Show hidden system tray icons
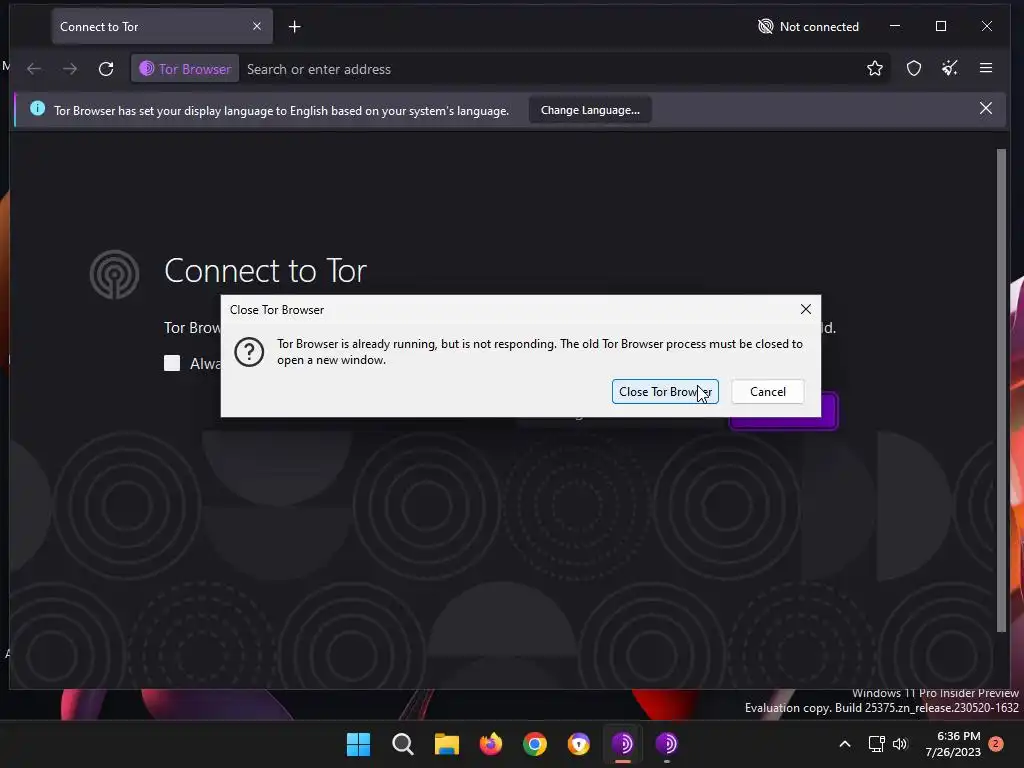 click(844, 744)
